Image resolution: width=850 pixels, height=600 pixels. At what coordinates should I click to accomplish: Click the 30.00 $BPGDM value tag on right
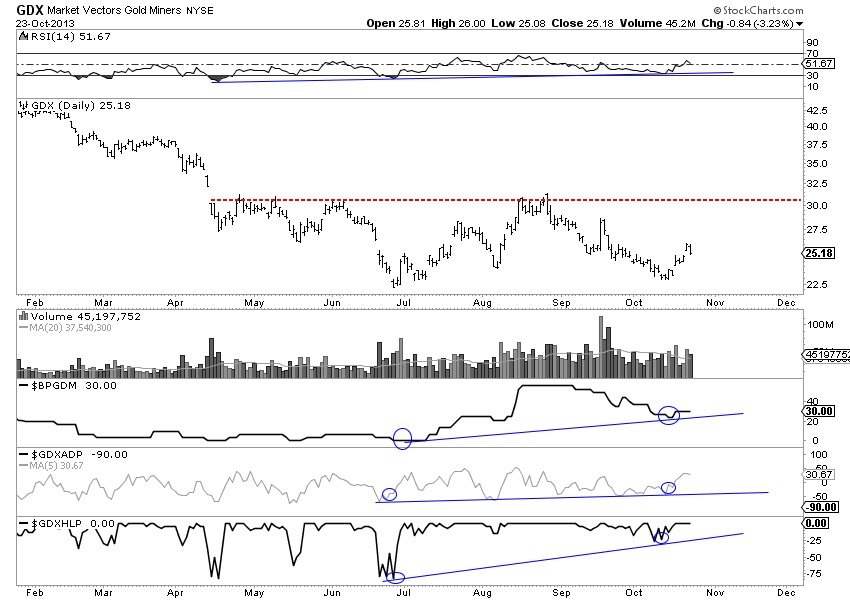pyautogui.click(x=818, y=411)
